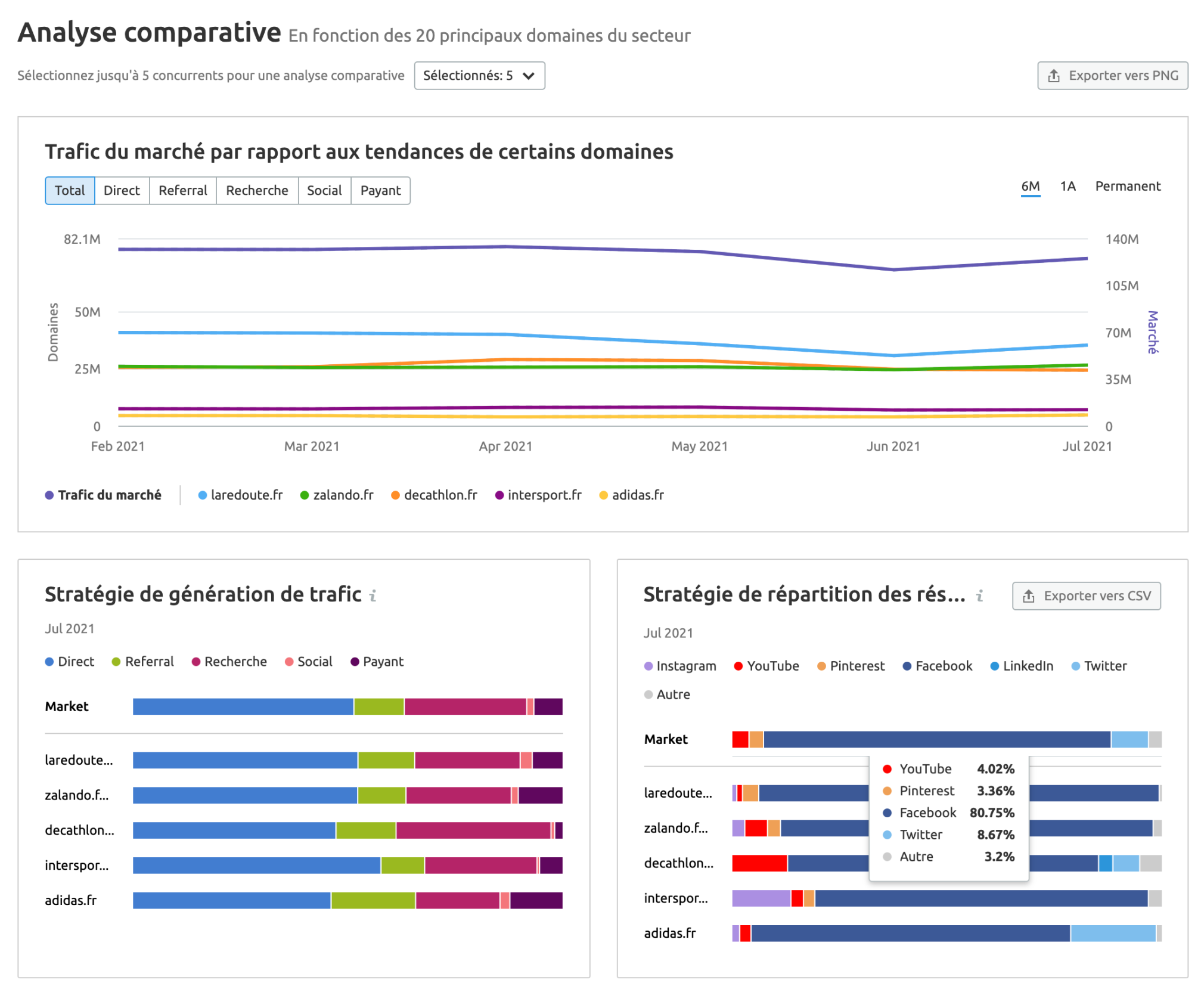Click Facebook 80.75% tooltip row
1204x986 pixels.
click(x=948, y=813)
